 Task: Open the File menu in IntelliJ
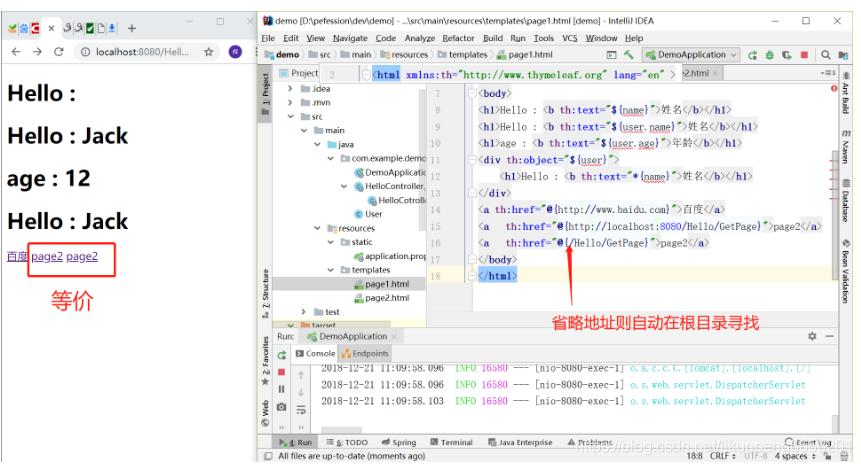pyautogui.click(x=268, y=38)
